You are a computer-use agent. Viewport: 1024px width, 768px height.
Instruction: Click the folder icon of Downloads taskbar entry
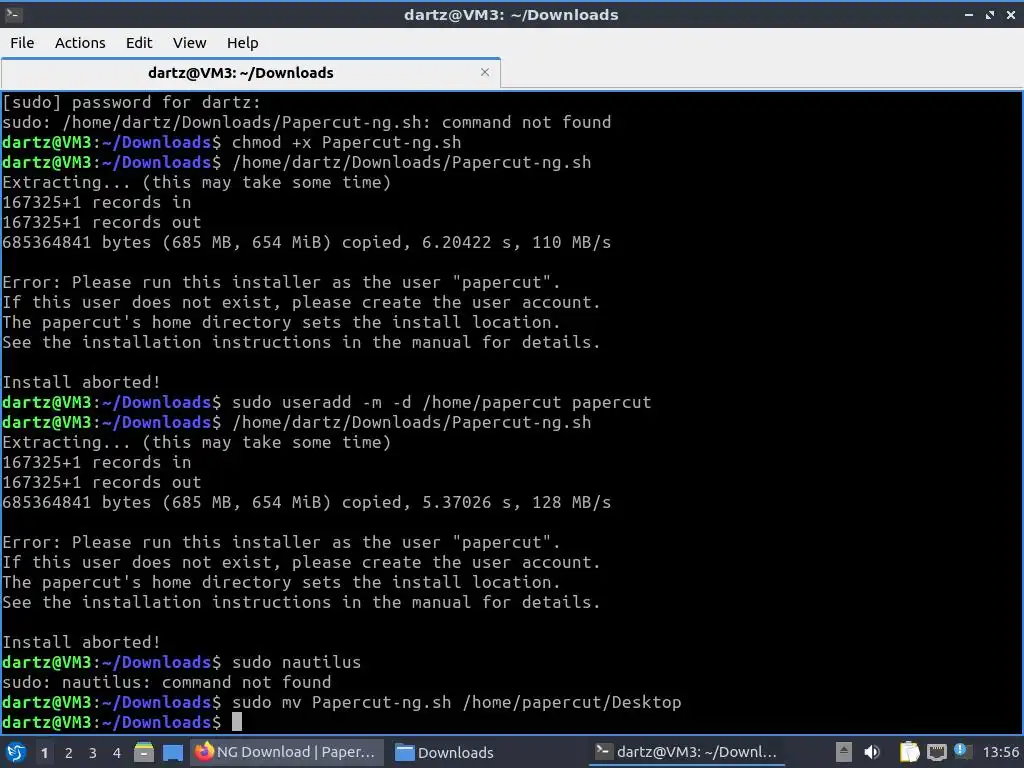click(405, 752)
